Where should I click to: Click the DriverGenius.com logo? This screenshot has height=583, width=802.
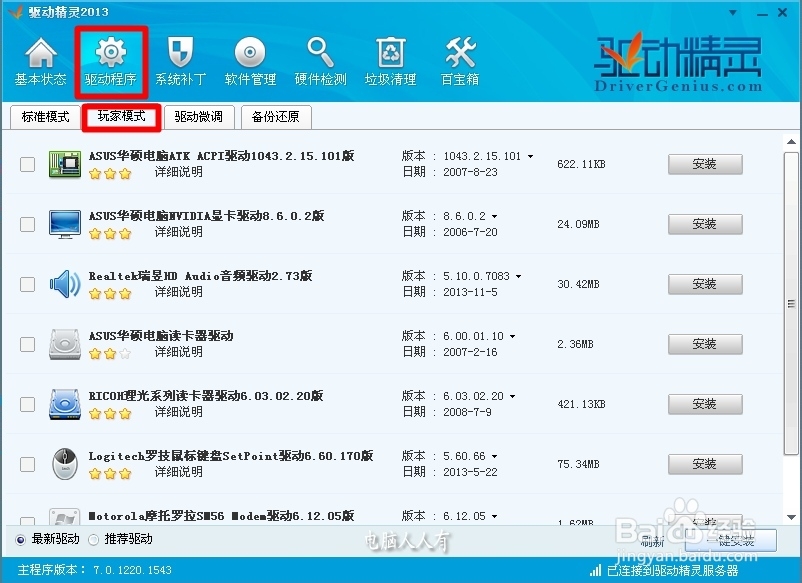click(x=678, y=63)
